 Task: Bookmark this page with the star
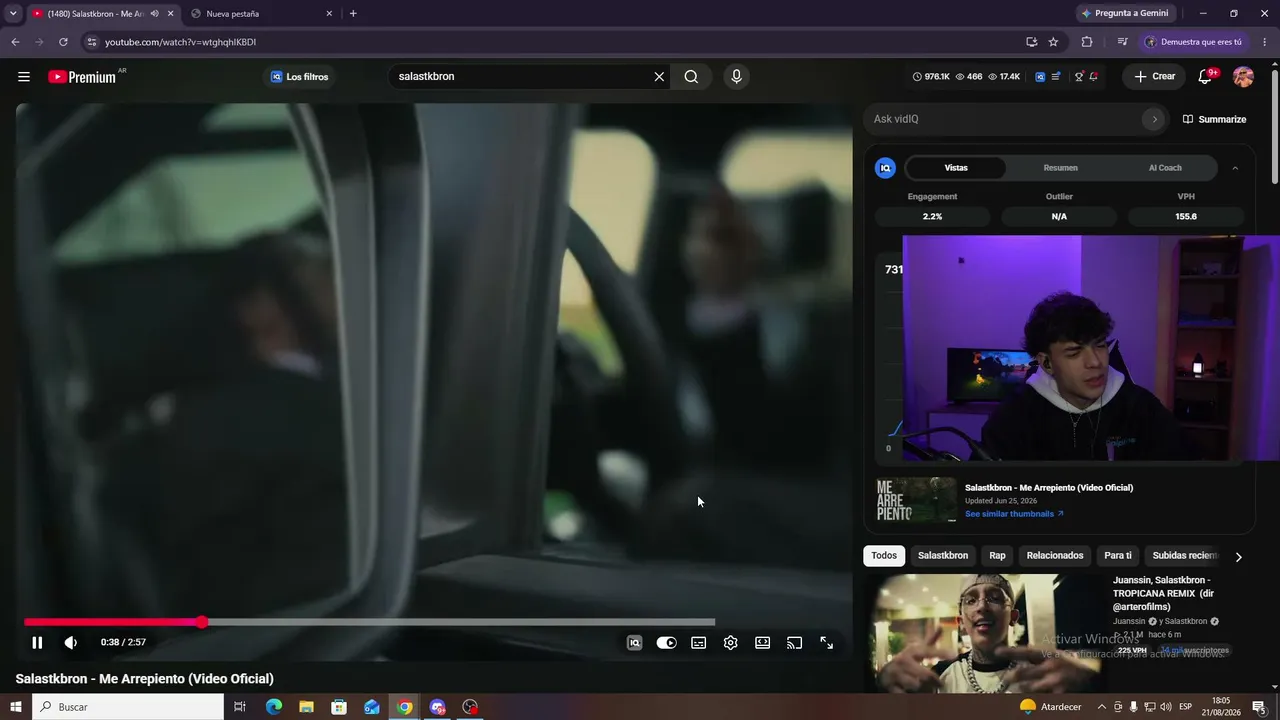click(x=1053, y=42)
